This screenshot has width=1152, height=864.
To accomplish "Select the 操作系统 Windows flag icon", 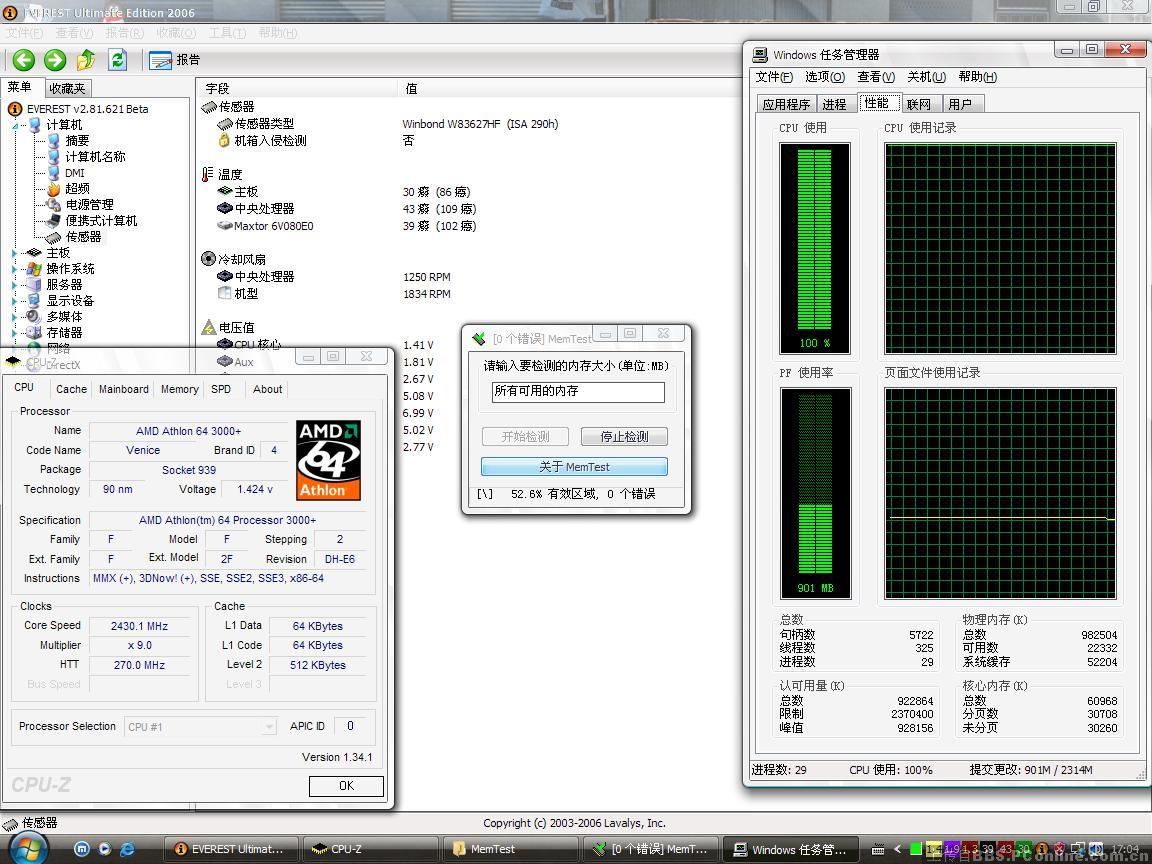I will [34, 269].
